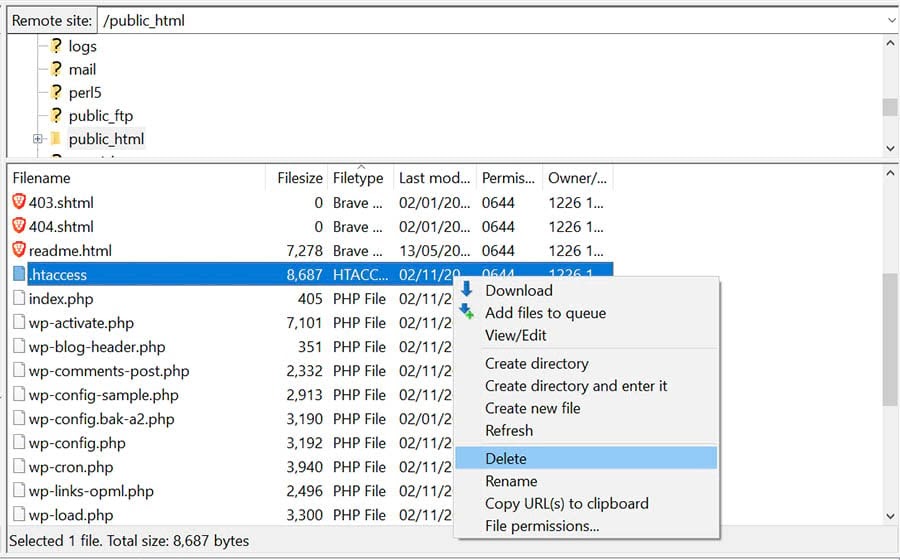Click Add files to queue

coord(545,313)
